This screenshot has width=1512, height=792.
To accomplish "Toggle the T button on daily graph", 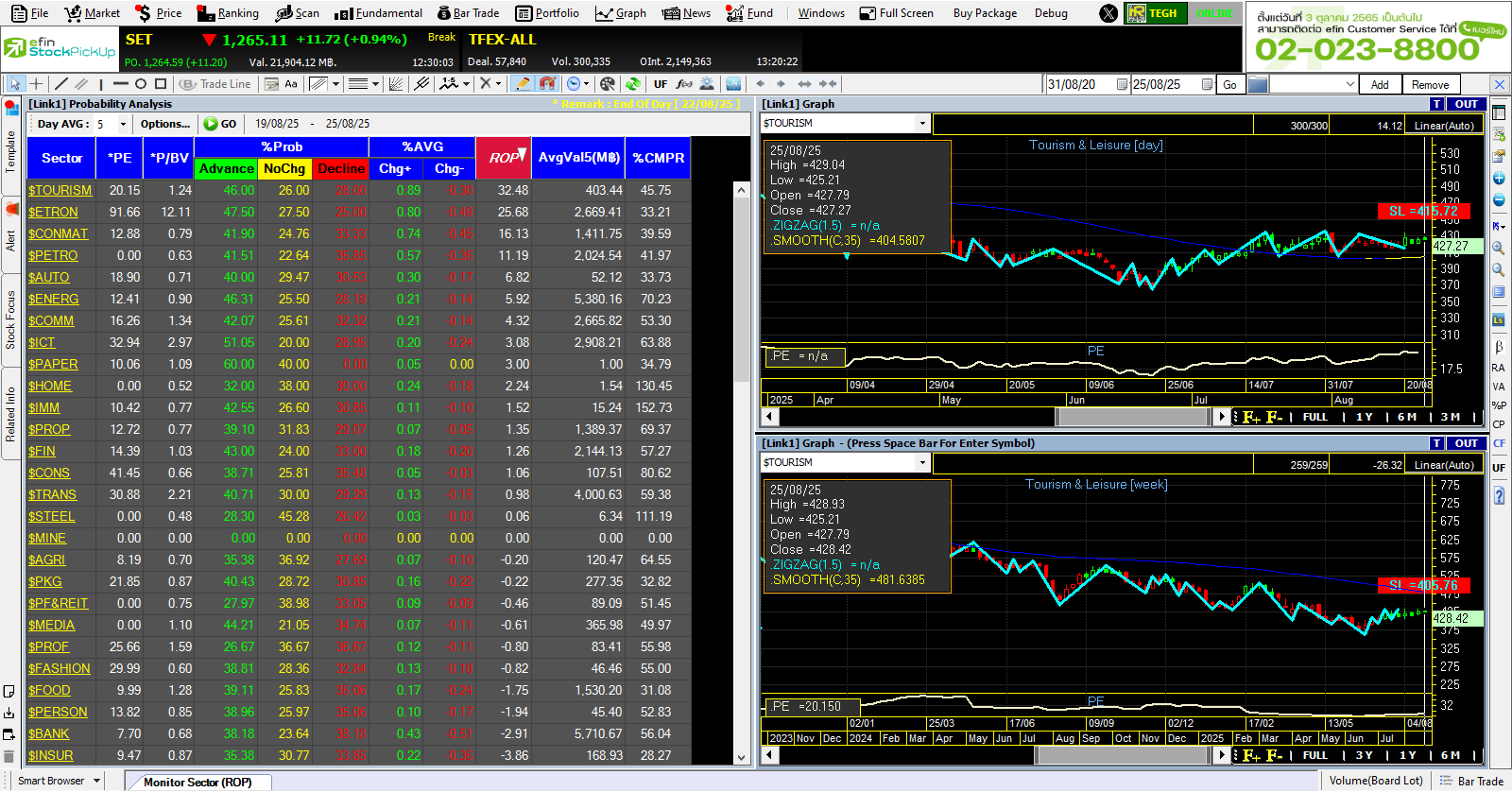I will [1436, 104].
